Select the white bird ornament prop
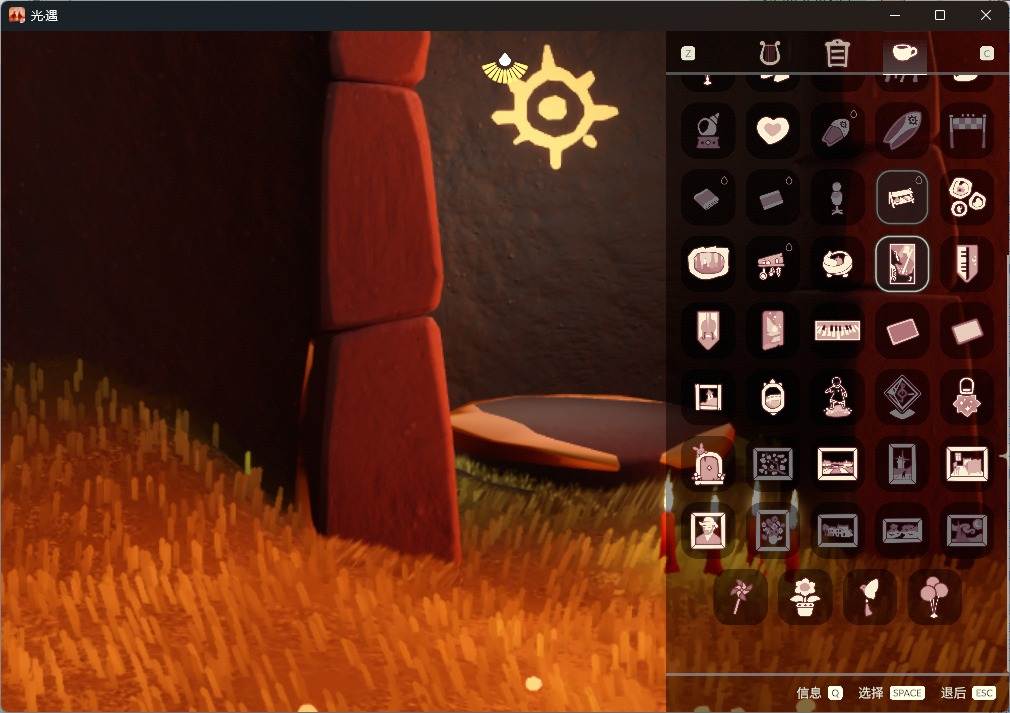Image resolution: width=1010 pixels, height=713 pixels. [869, 597]
